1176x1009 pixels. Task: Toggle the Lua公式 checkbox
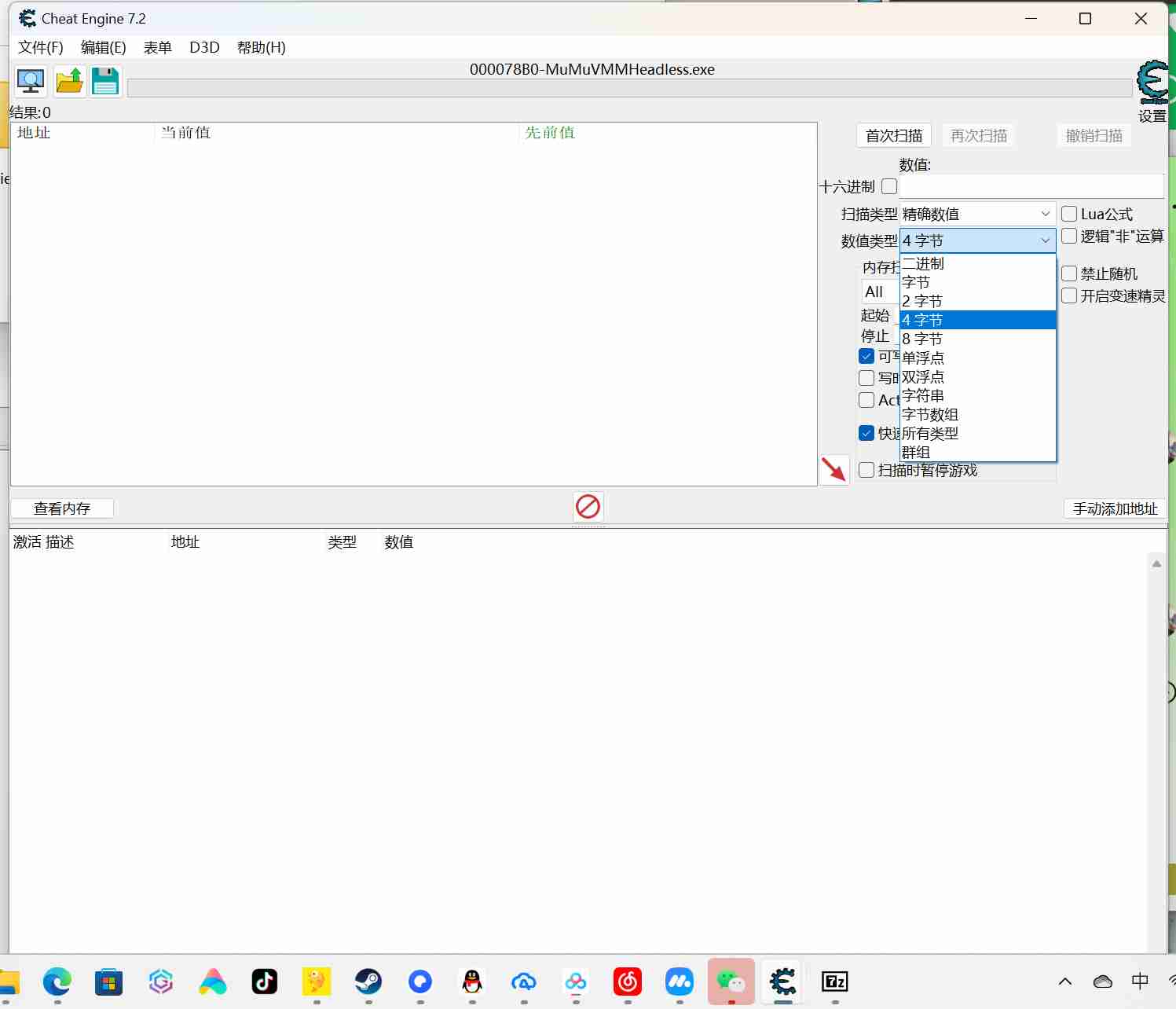(1069, 214)
